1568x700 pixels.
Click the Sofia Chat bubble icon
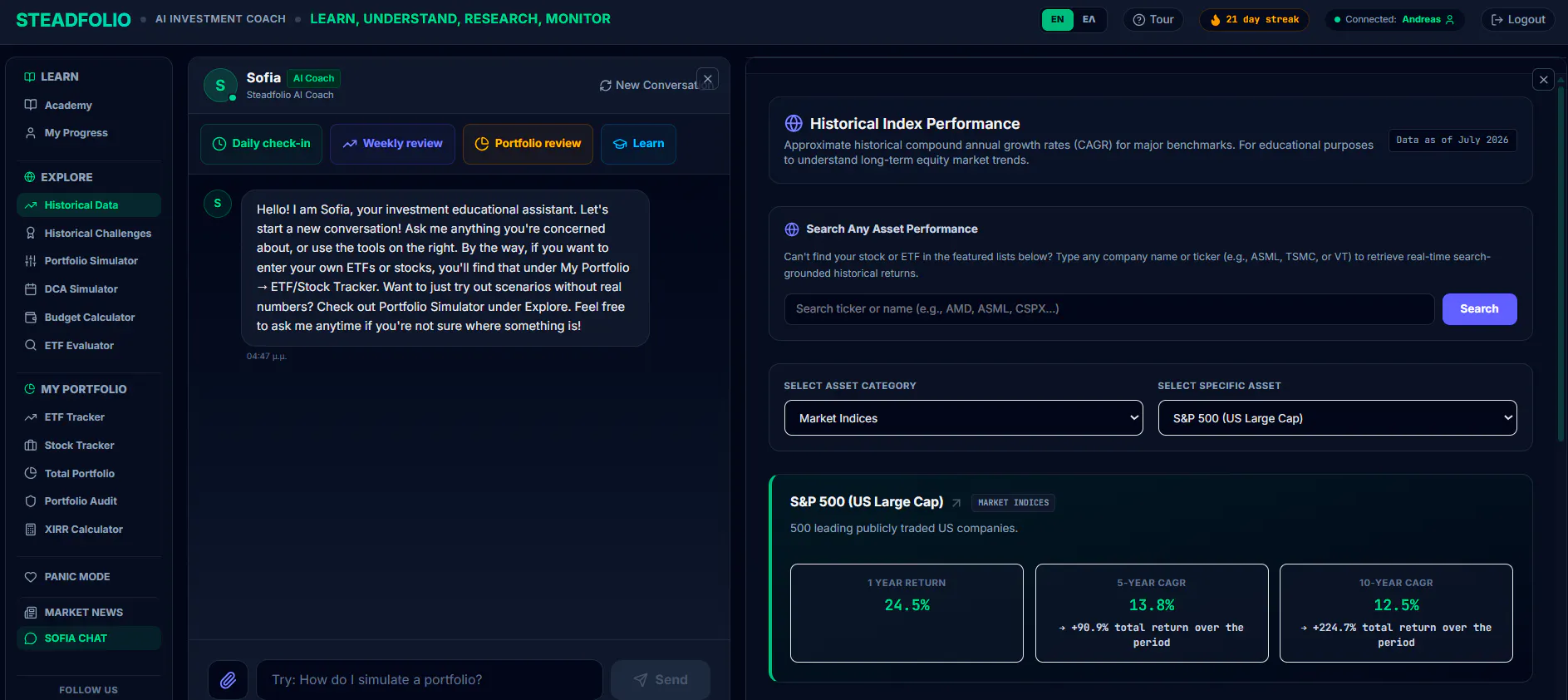pyautogui.click(x=31, y=638)
